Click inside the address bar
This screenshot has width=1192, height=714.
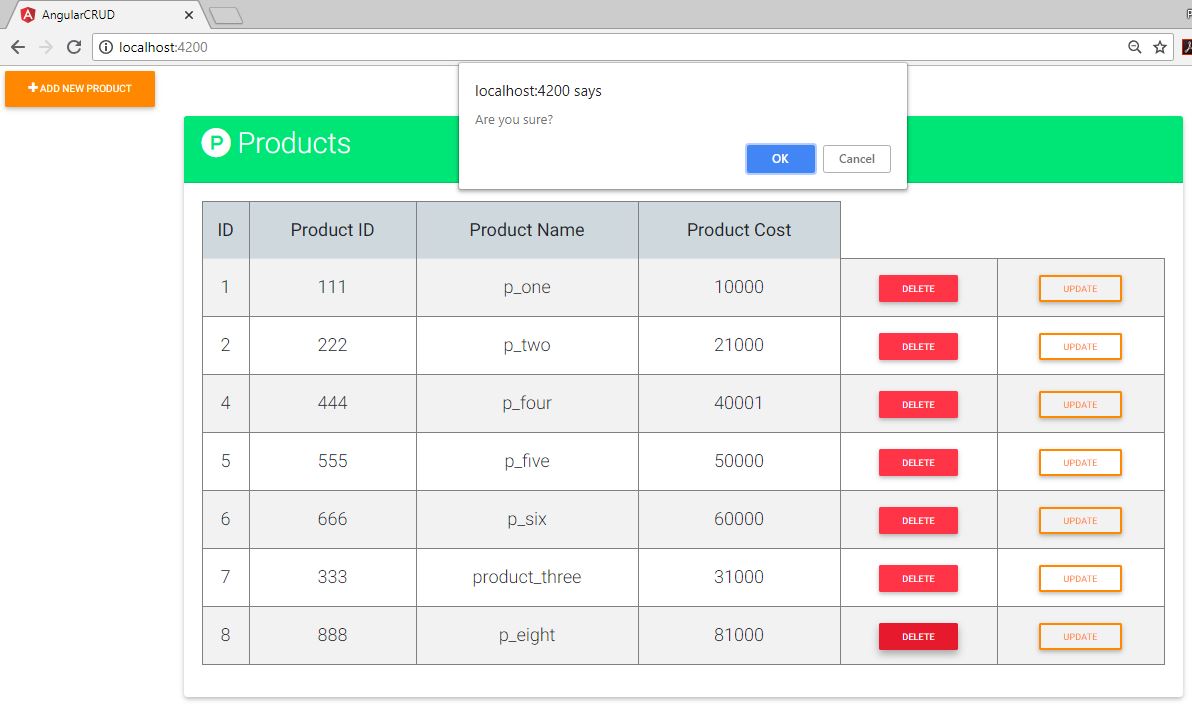tap(400, 46)
